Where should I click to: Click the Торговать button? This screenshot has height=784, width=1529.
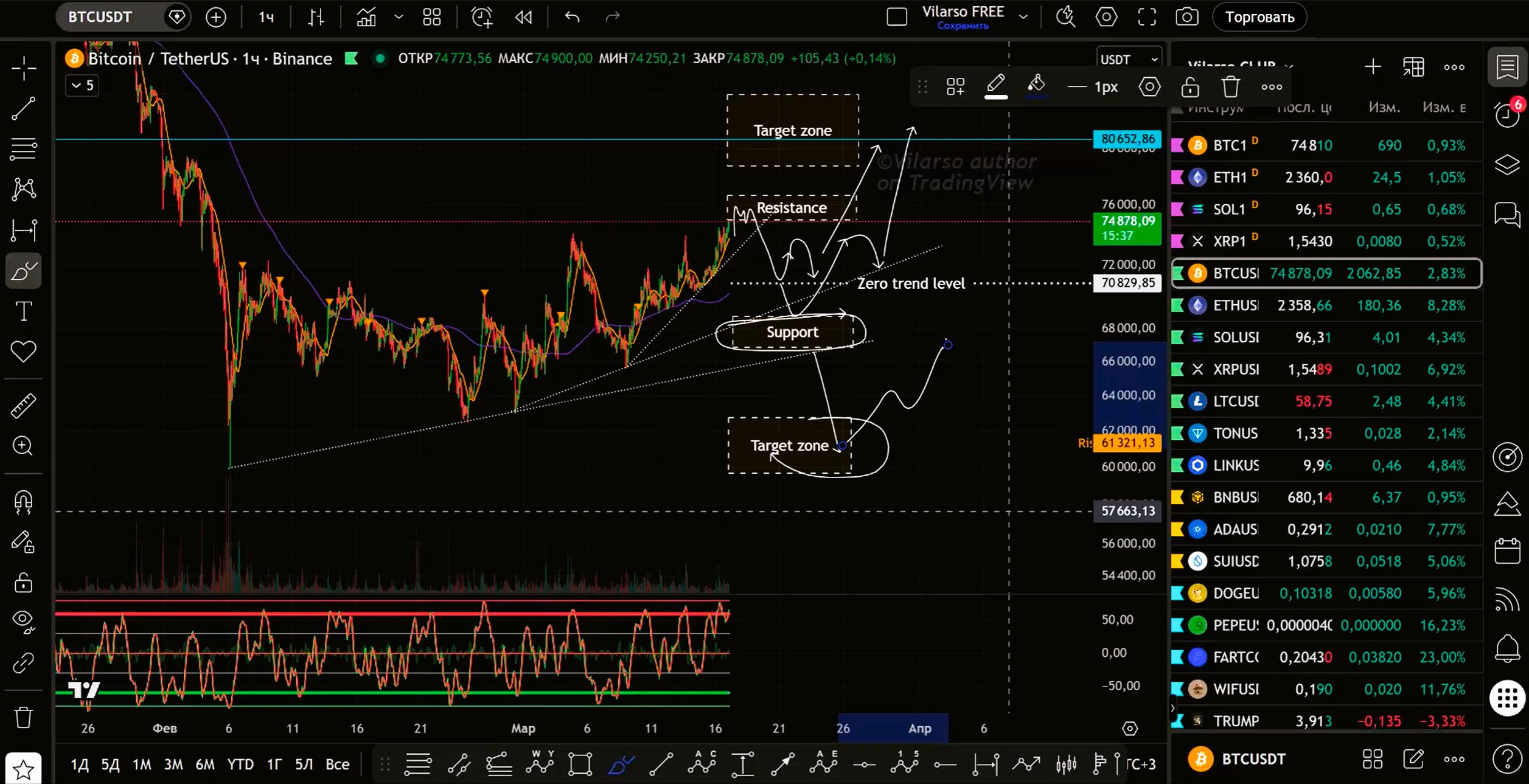[x=1259, y=17]
